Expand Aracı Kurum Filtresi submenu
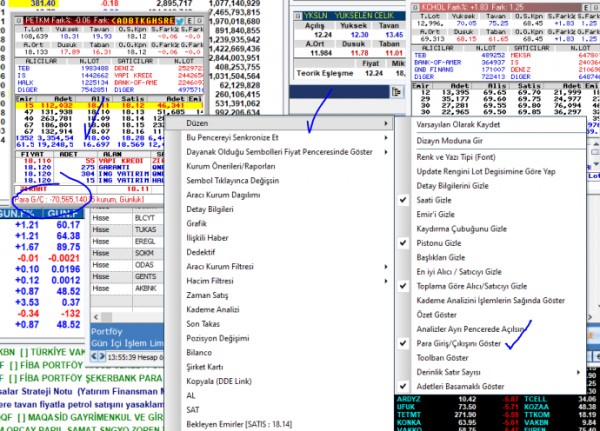 pyautogui.click(x=278, y=266)
